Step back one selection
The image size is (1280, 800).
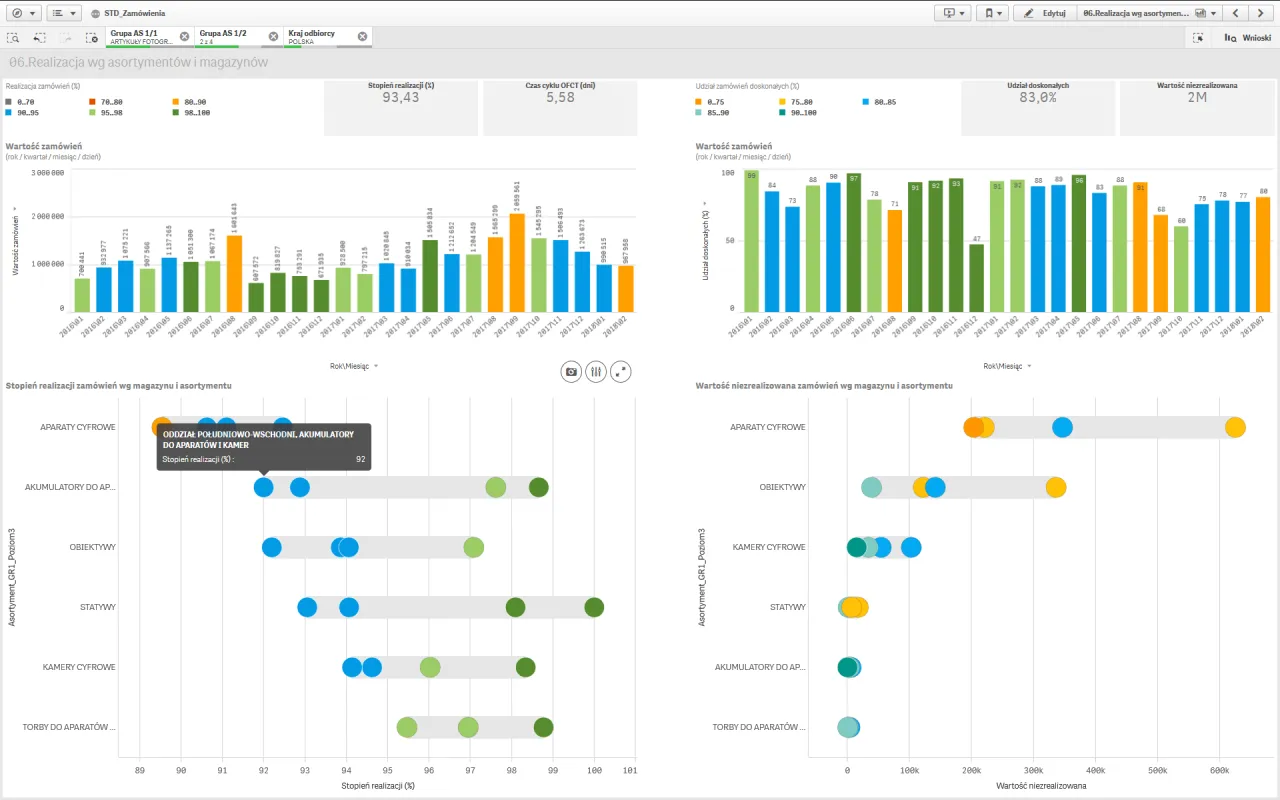[x=40, y=37]
